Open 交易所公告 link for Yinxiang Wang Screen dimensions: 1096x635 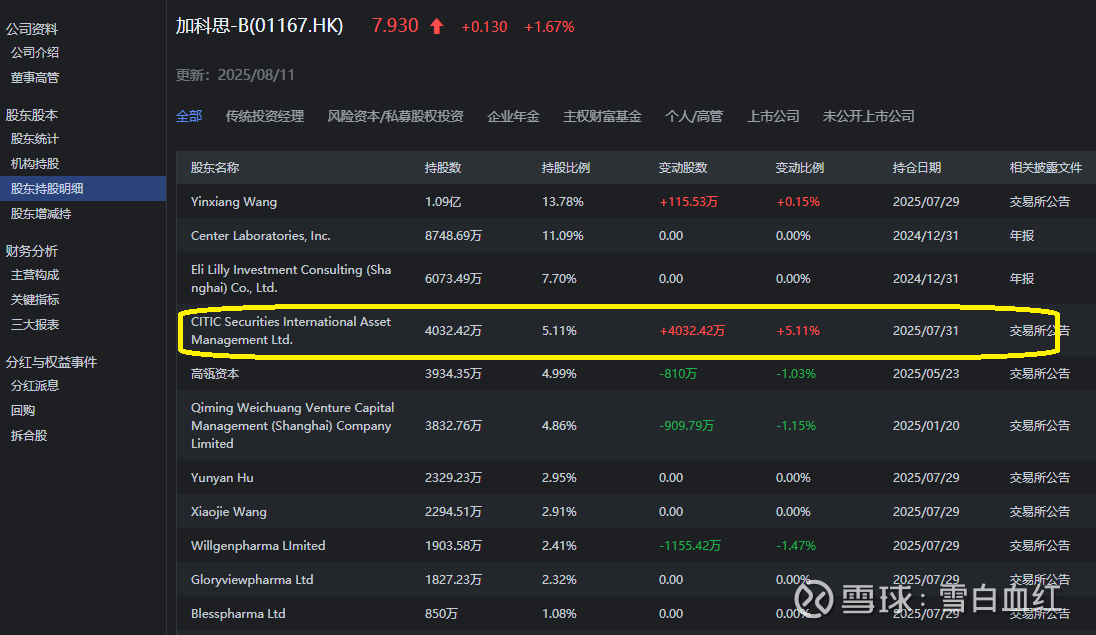[1039, 201]
